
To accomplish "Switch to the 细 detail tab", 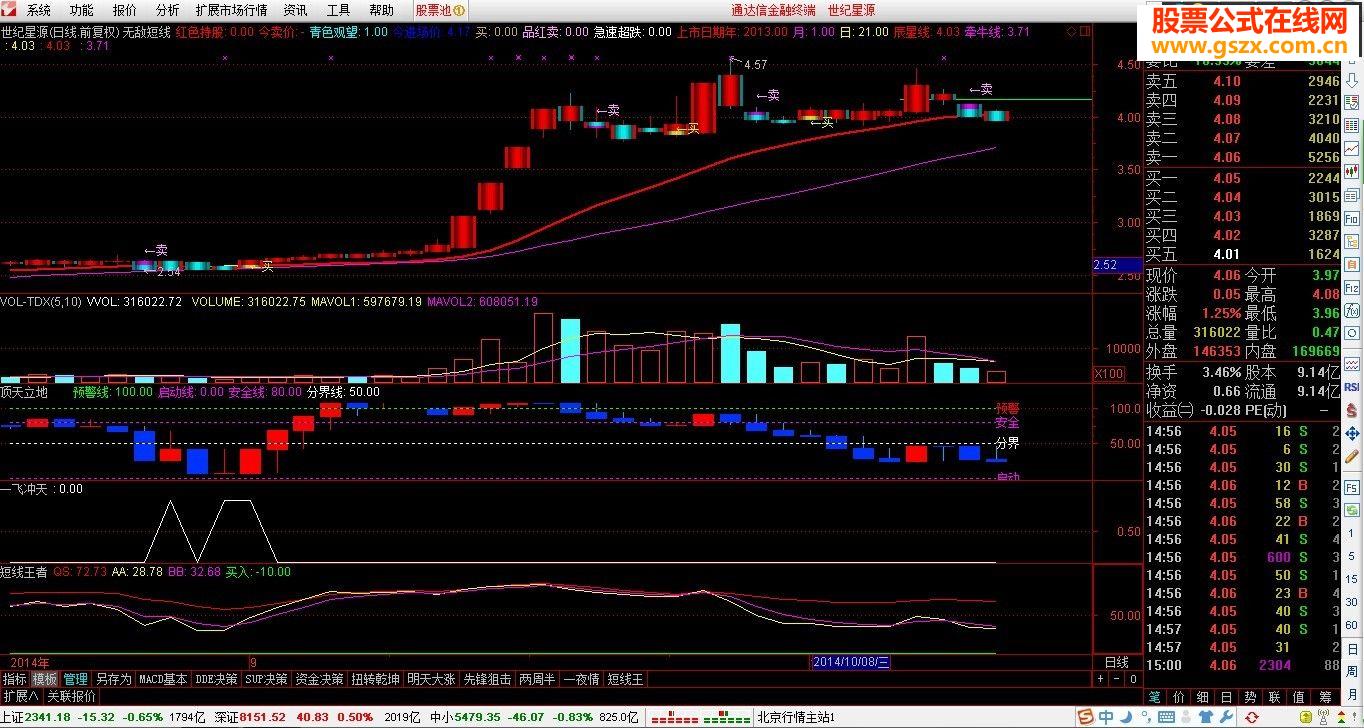I will pos(1203,697).
